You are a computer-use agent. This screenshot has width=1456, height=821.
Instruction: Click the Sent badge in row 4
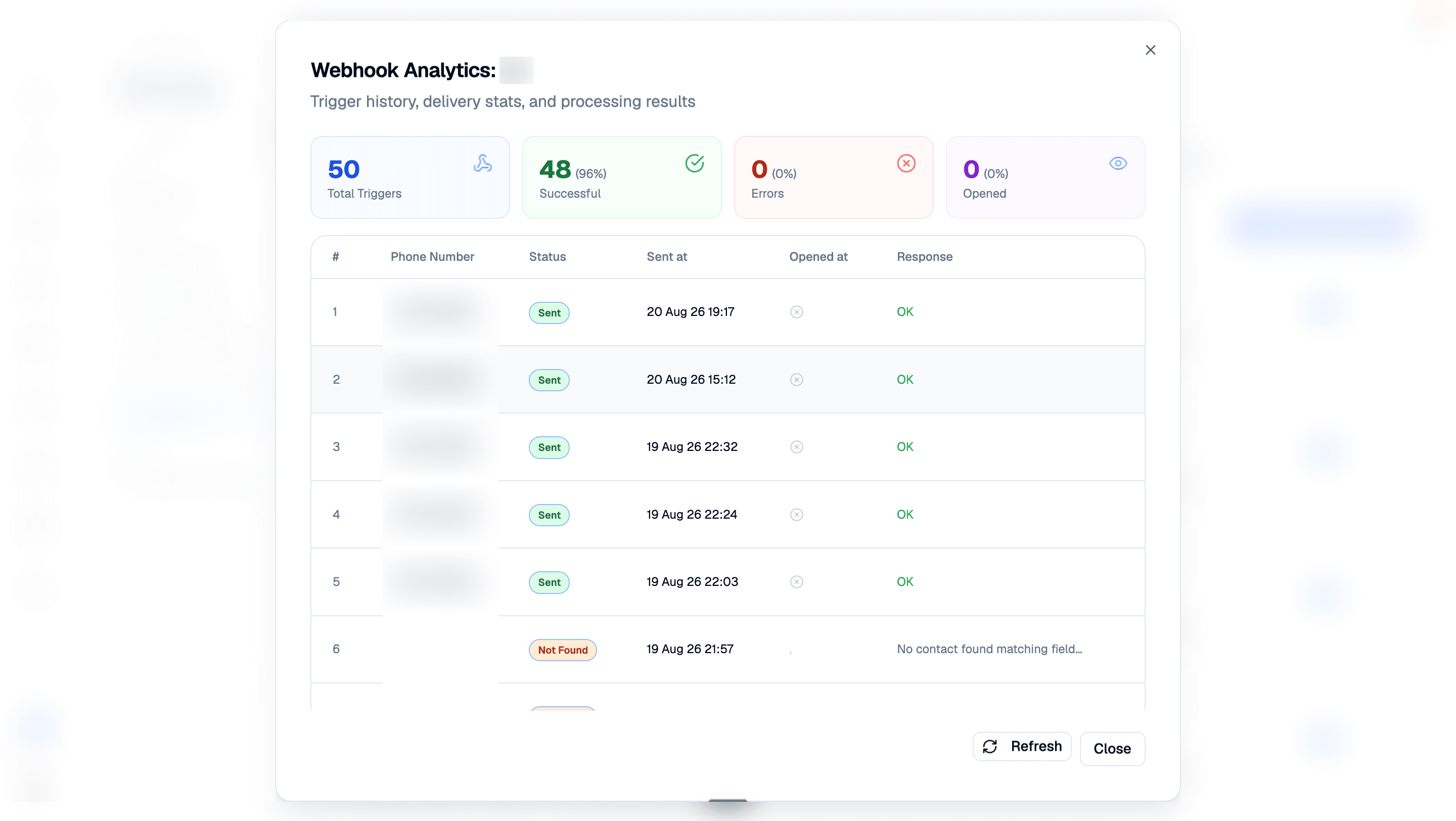click(x=549, y=515)
